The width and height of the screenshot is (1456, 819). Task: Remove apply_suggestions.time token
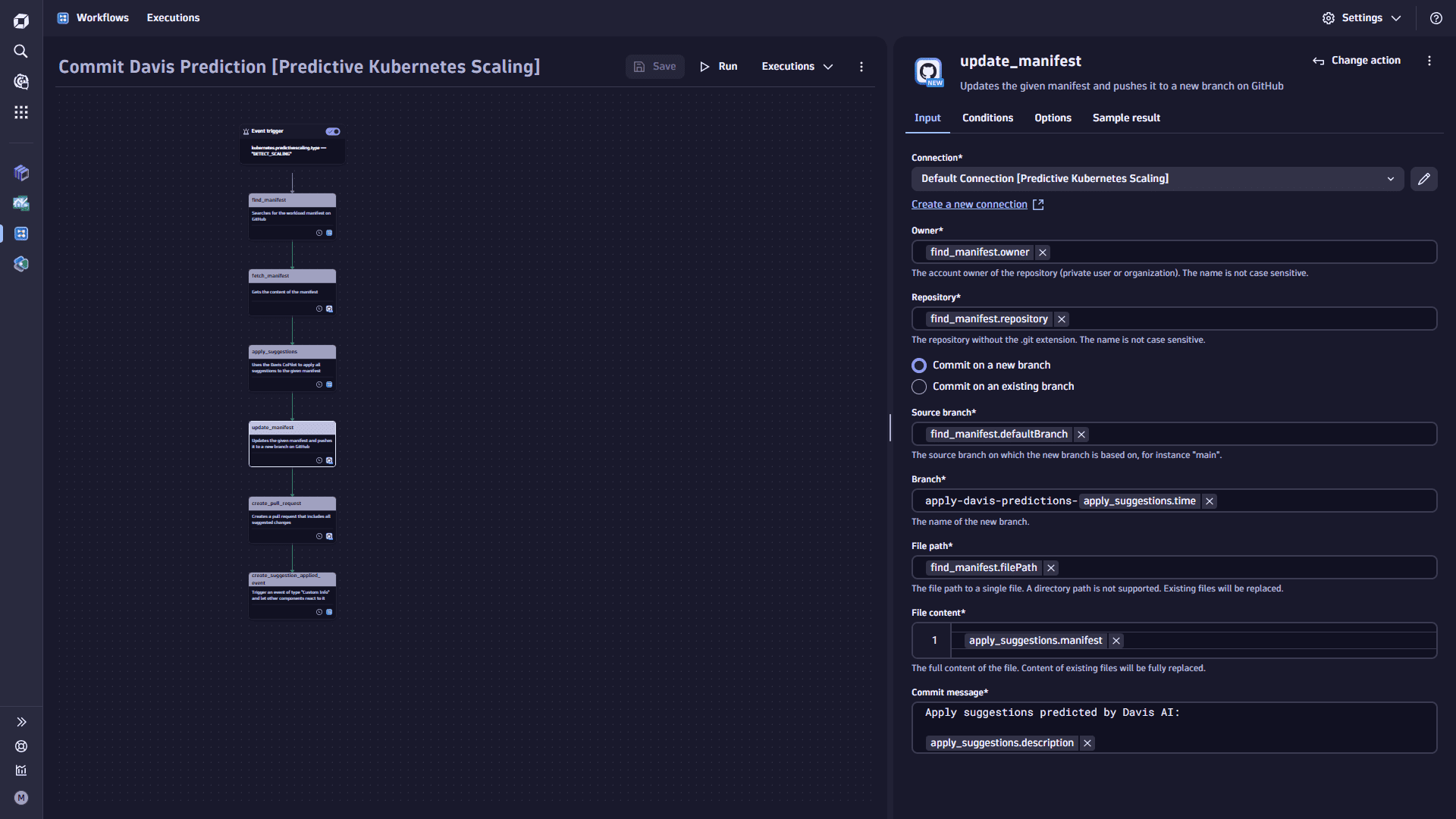click(1210, 501)
